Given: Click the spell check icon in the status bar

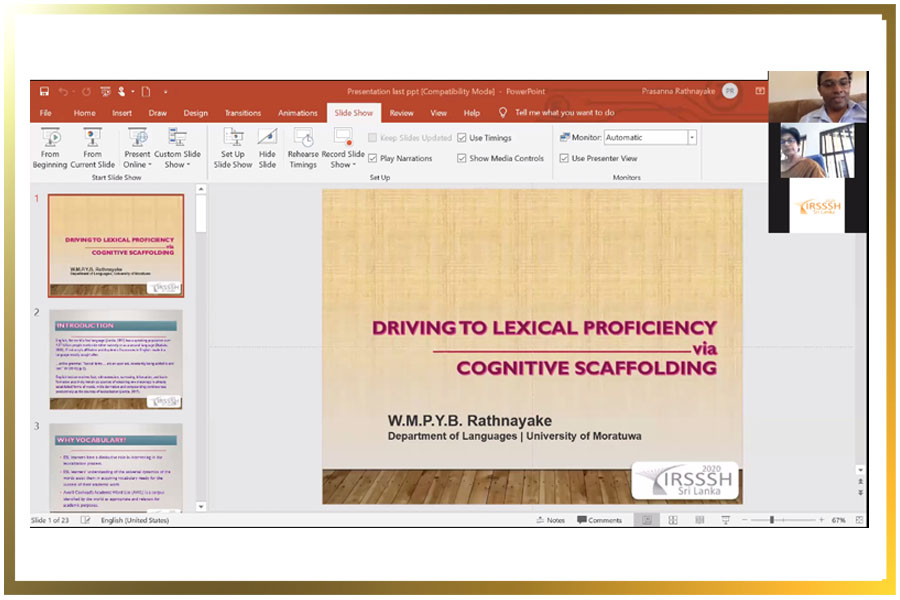Looking at the screenshot, I should 85,520.
